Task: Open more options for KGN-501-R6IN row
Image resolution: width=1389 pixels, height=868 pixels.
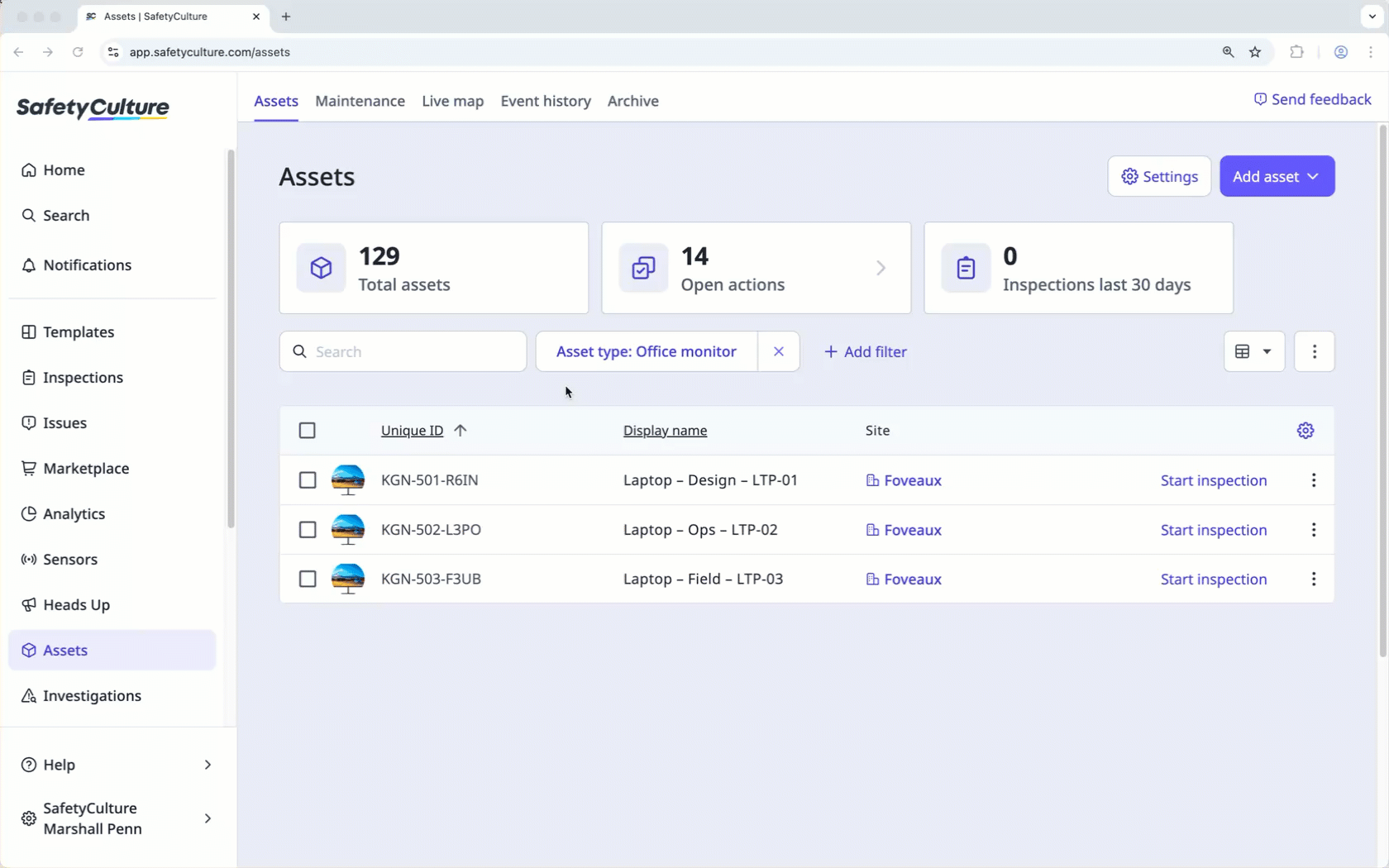Action: [x=1314, y=480]
